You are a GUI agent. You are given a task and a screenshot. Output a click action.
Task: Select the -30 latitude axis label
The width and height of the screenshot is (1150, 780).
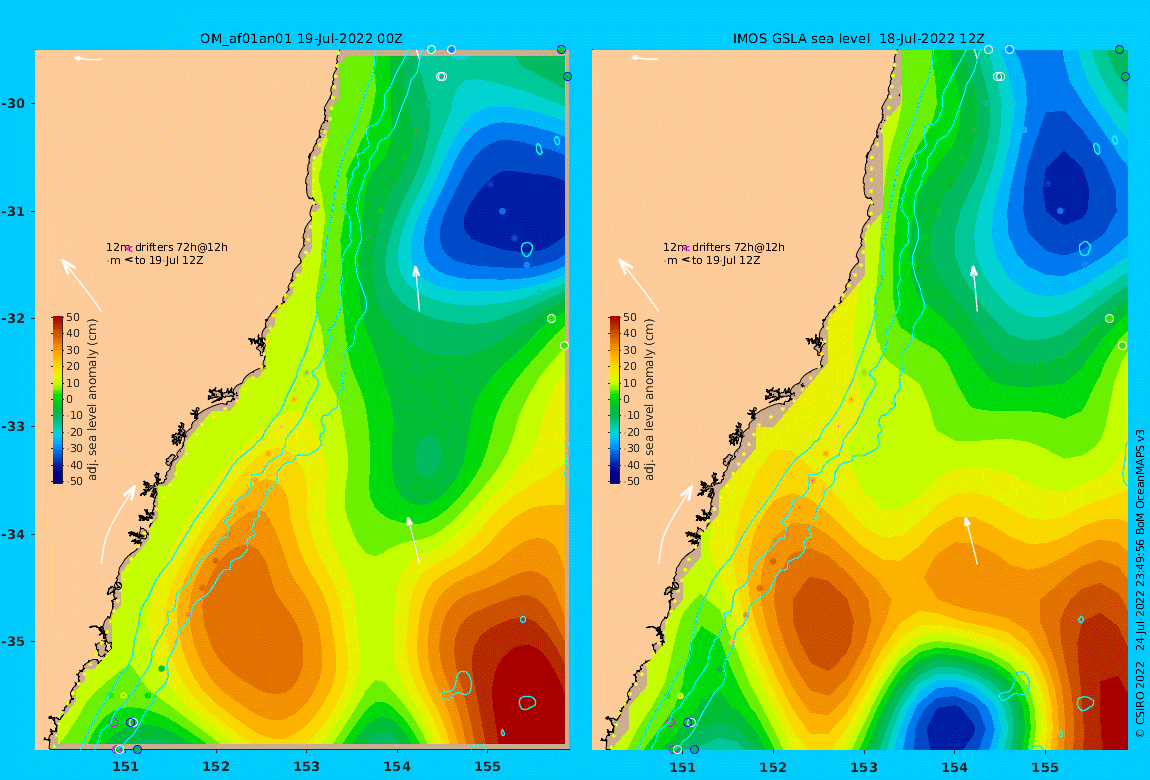(x=12, y=103)
